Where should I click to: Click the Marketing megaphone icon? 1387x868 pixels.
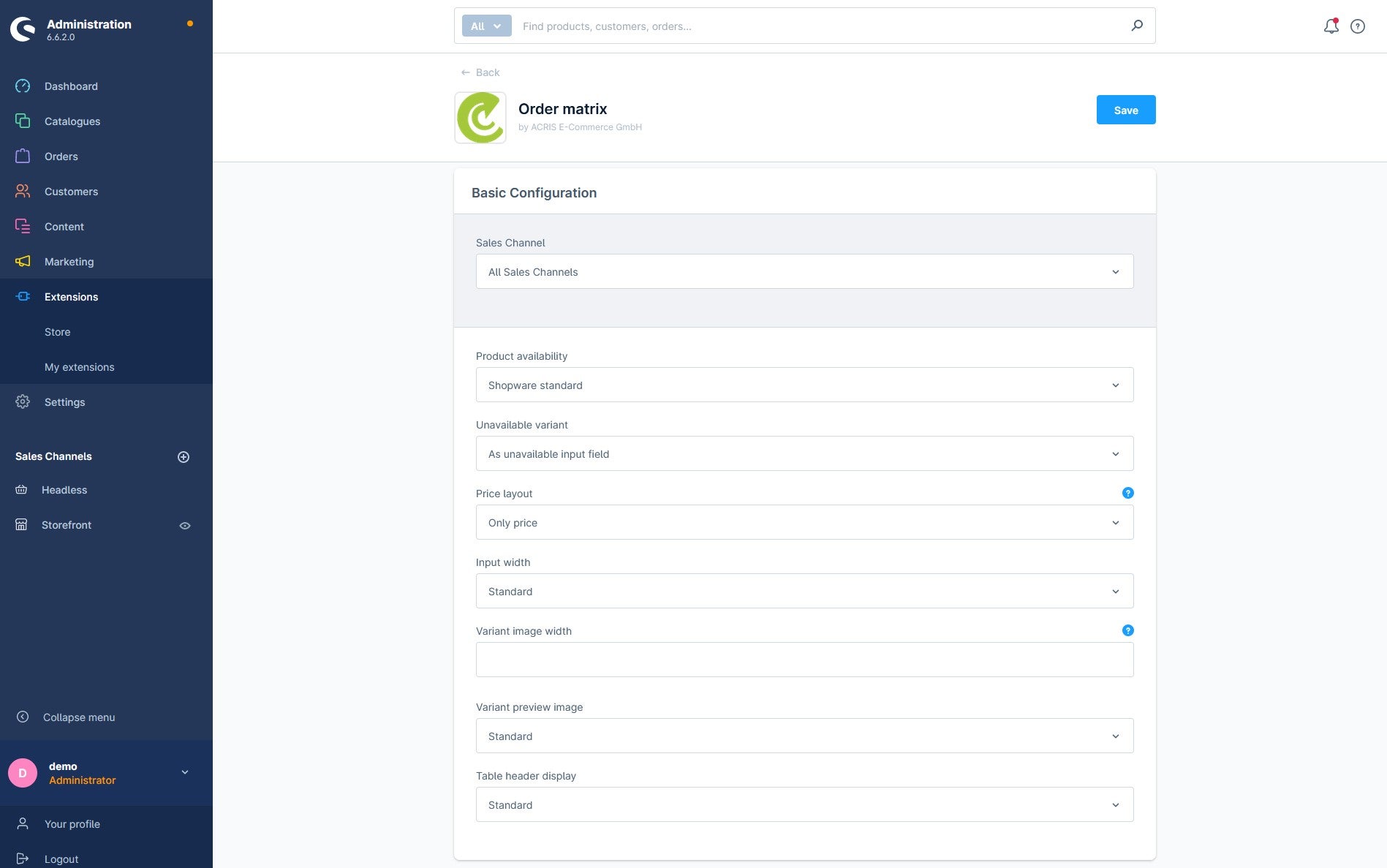point(23,262)
